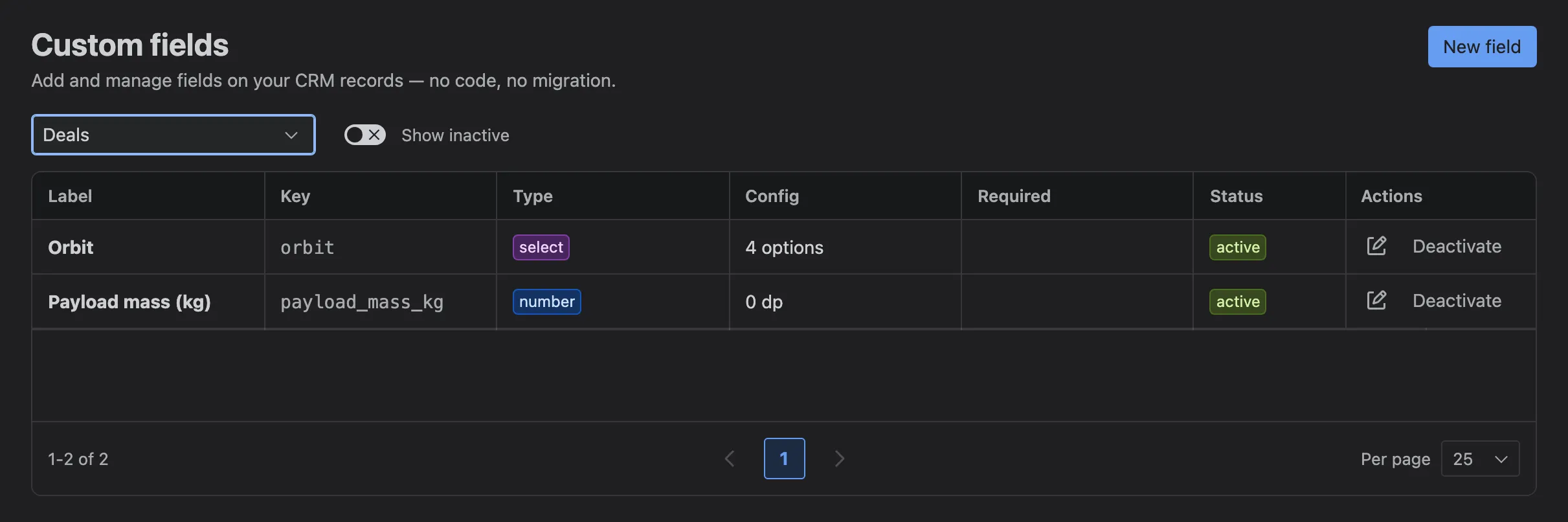Toggle the Show inactive switch
Screen dimensions: 1568x522
click(364, 135)
